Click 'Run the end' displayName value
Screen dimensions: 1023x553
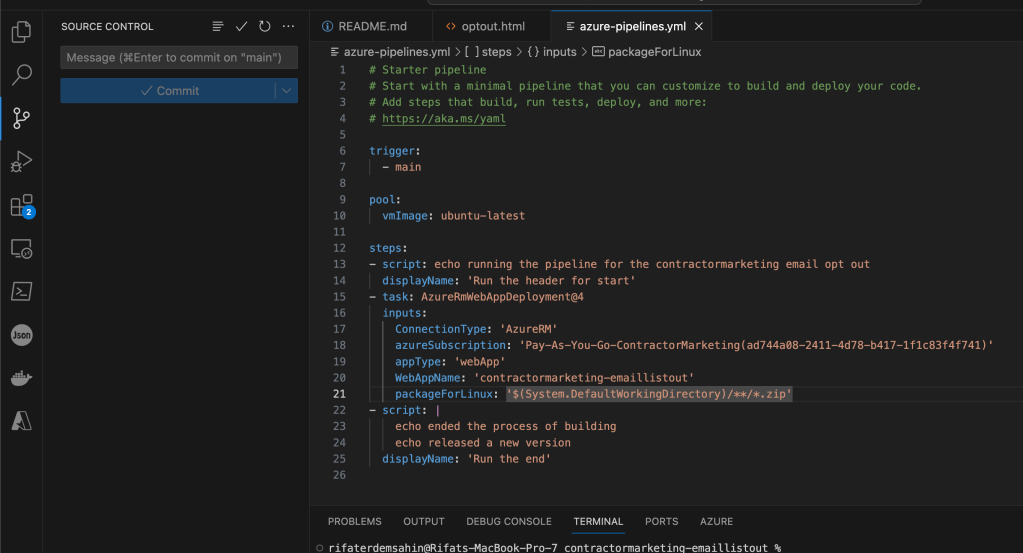point(509,459)
